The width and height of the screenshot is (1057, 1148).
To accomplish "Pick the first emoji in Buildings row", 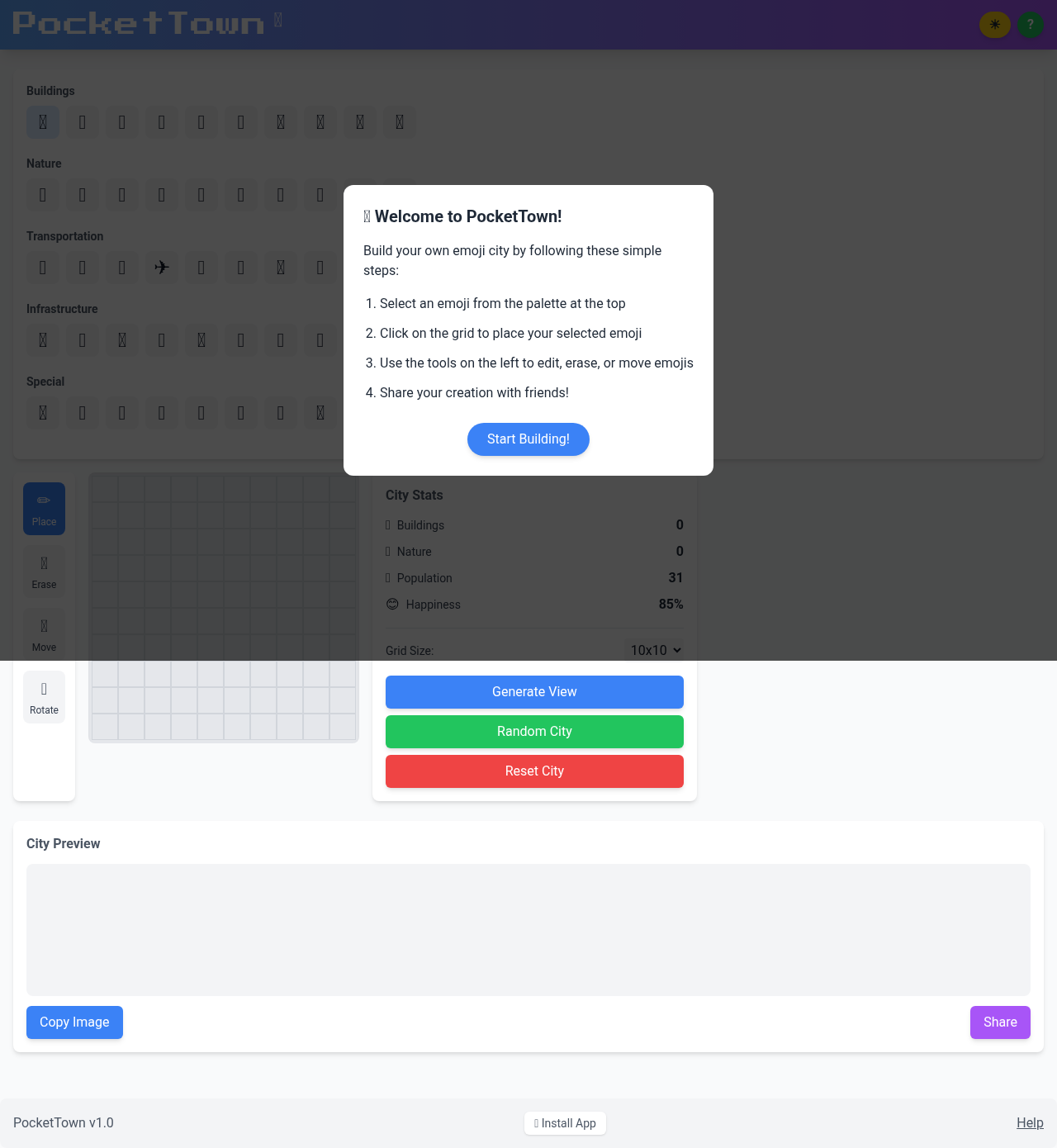I will click(43, 122).
